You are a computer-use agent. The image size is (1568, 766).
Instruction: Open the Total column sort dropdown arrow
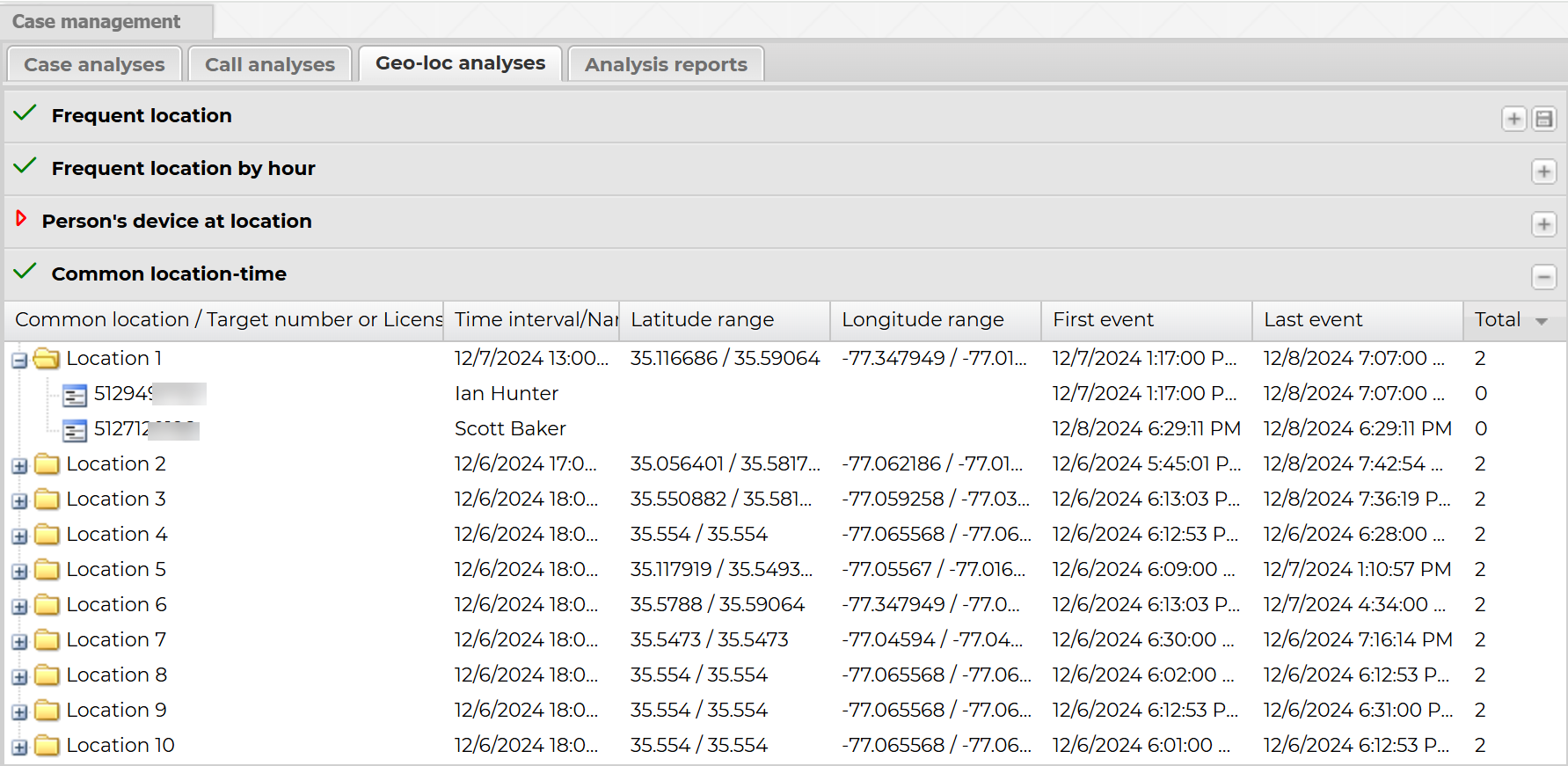(1541, 321)
